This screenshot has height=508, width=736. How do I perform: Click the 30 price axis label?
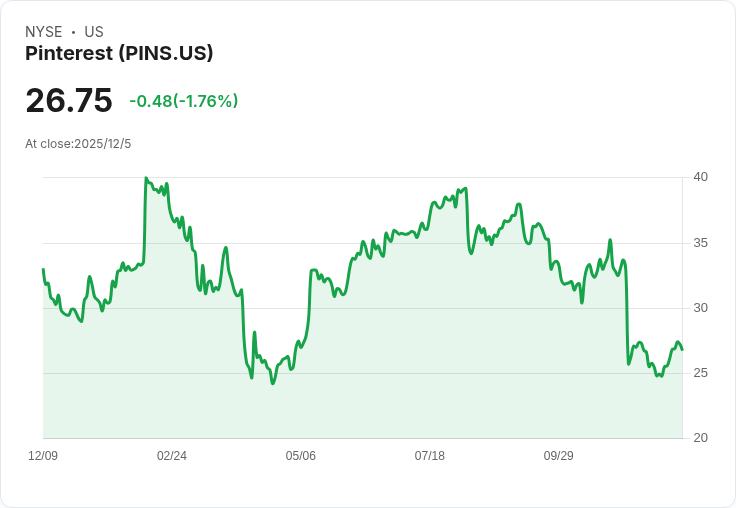point(701,308)
